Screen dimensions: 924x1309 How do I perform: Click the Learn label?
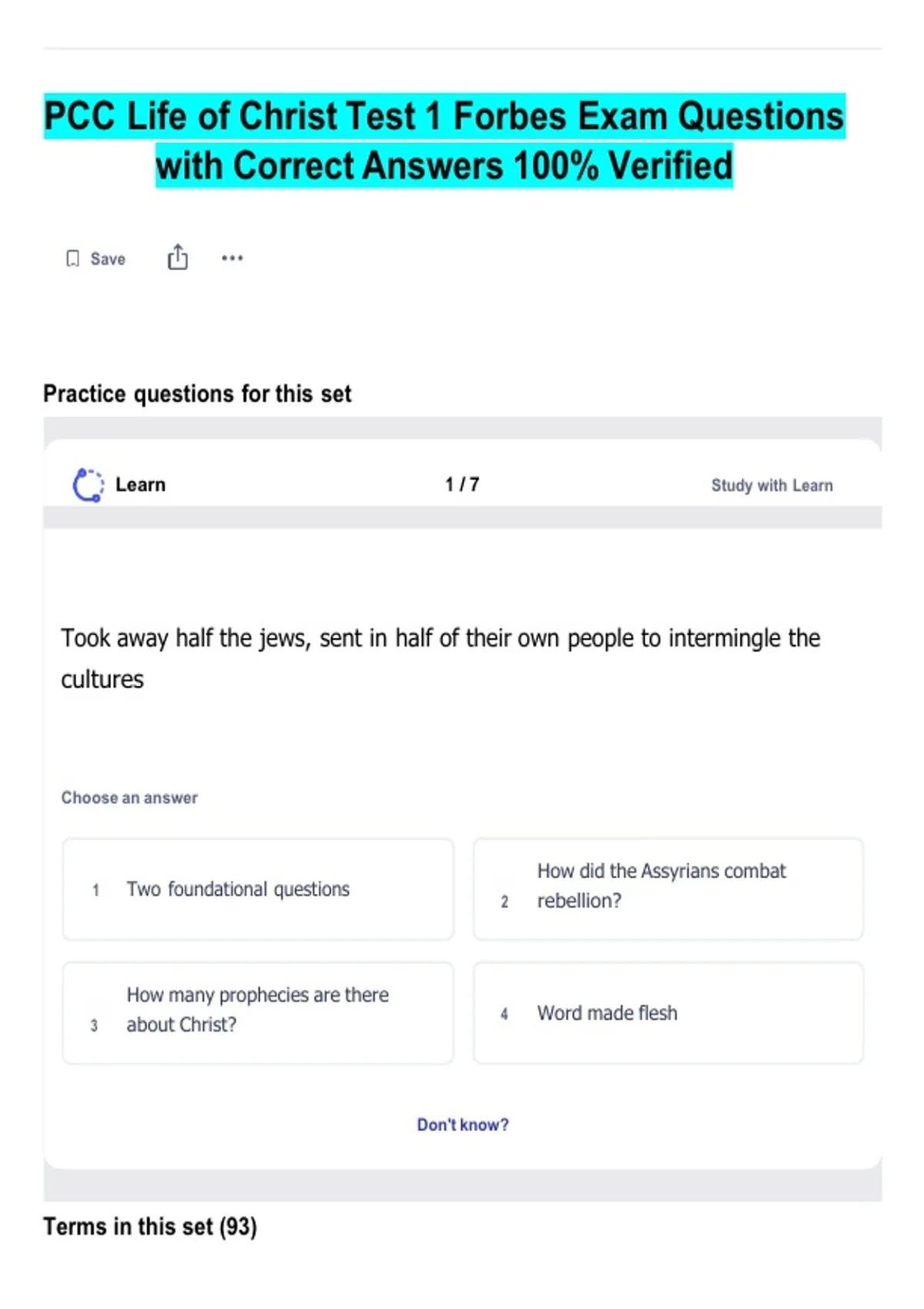140,485
